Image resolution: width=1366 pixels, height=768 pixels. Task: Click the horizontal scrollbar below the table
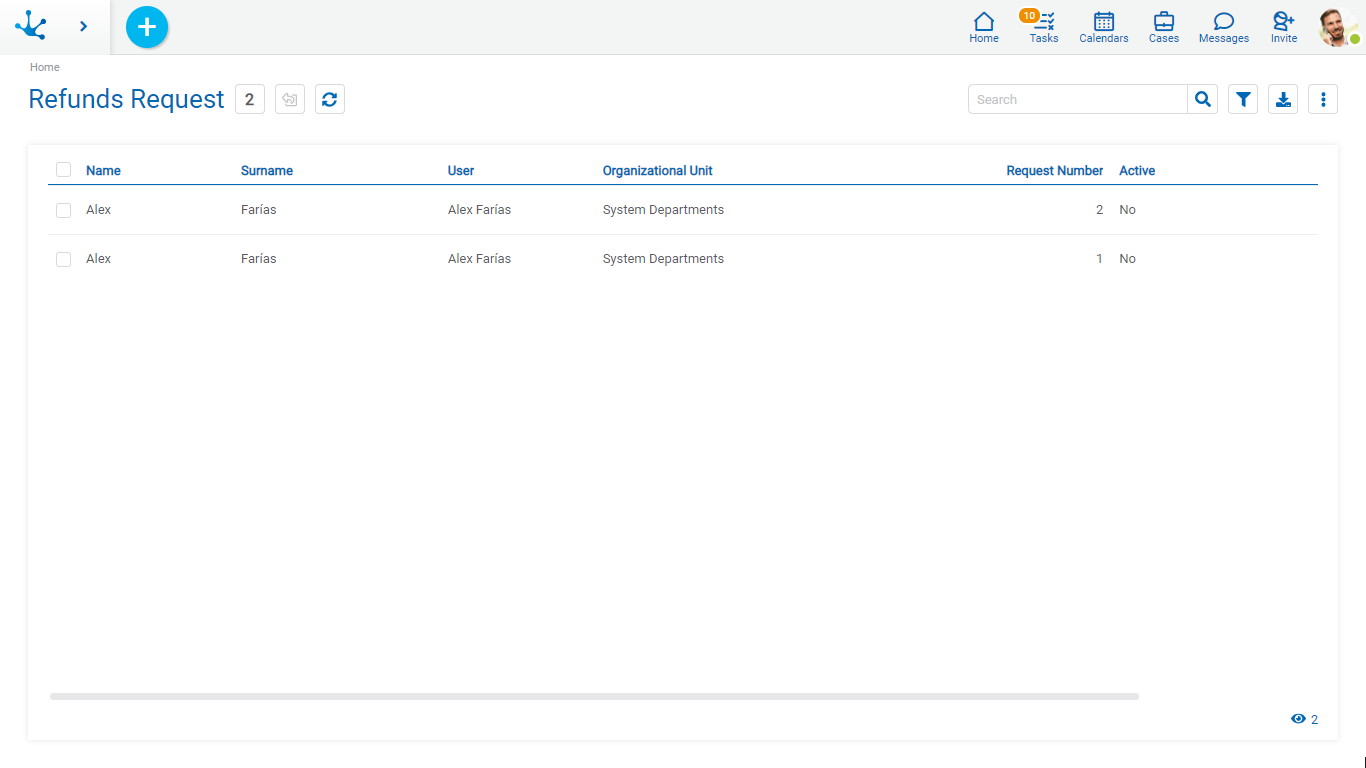point(594,696)
